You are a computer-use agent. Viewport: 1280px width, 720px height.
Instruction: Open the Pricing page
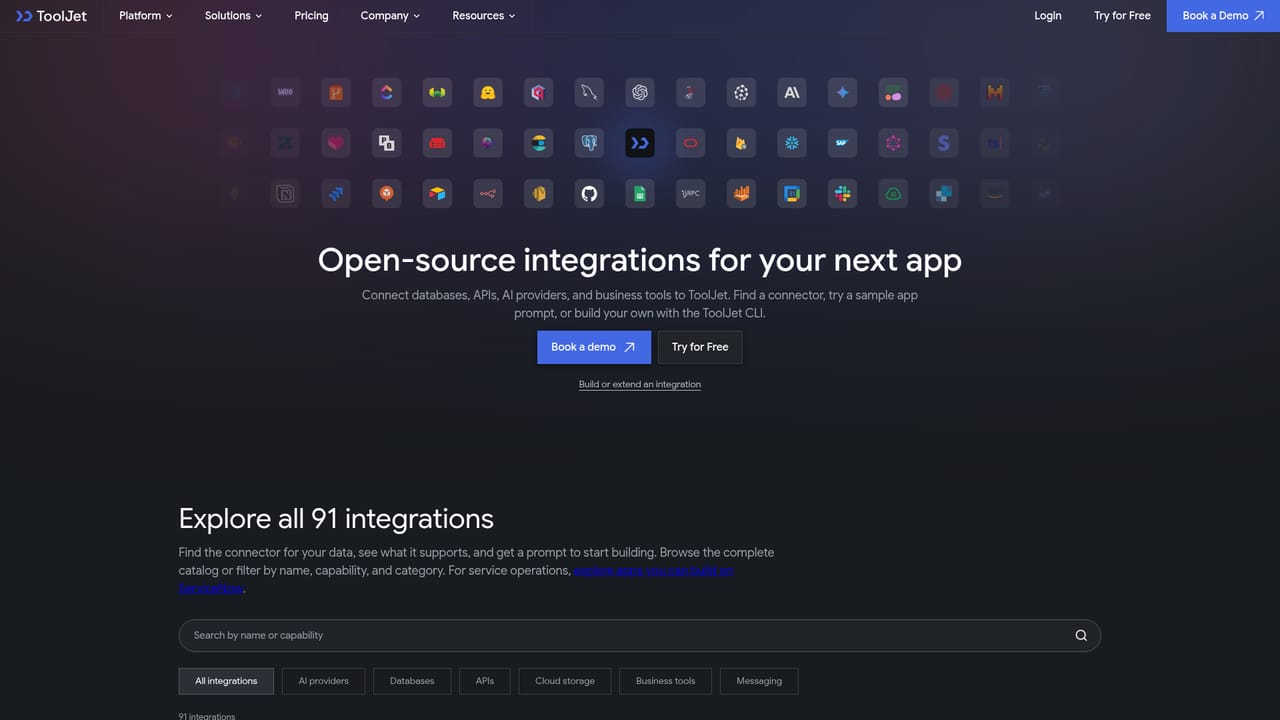(x=312, y=16)
